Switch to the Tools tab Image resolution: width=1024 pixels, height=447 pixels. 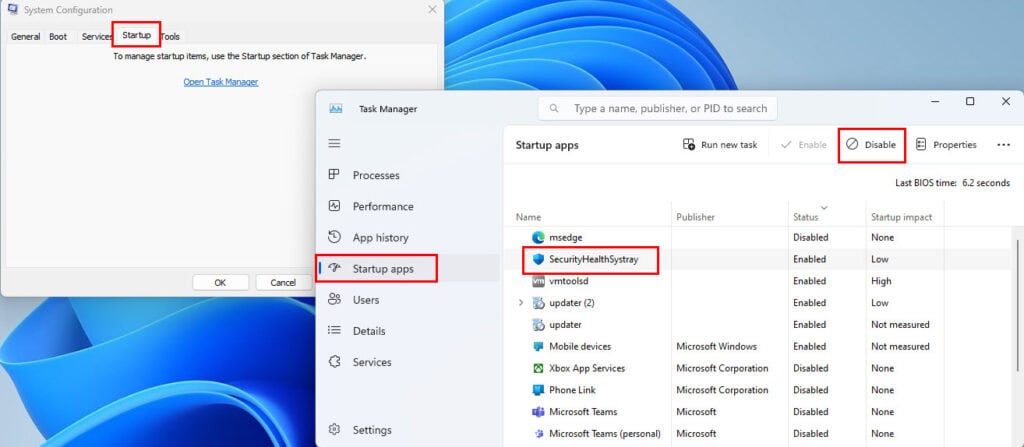pos(170,37)
